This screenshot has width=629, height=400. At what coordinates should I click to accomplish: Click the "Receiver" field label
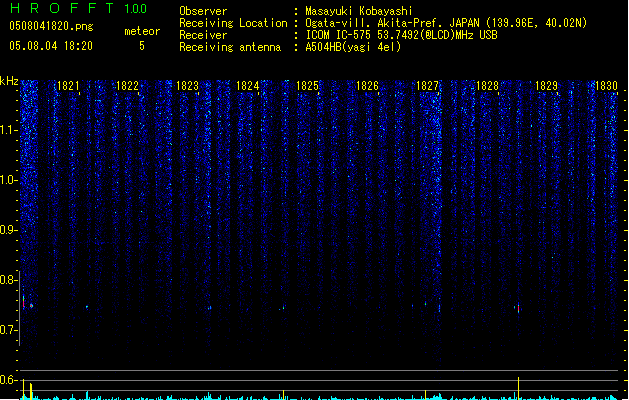point(203,35)
